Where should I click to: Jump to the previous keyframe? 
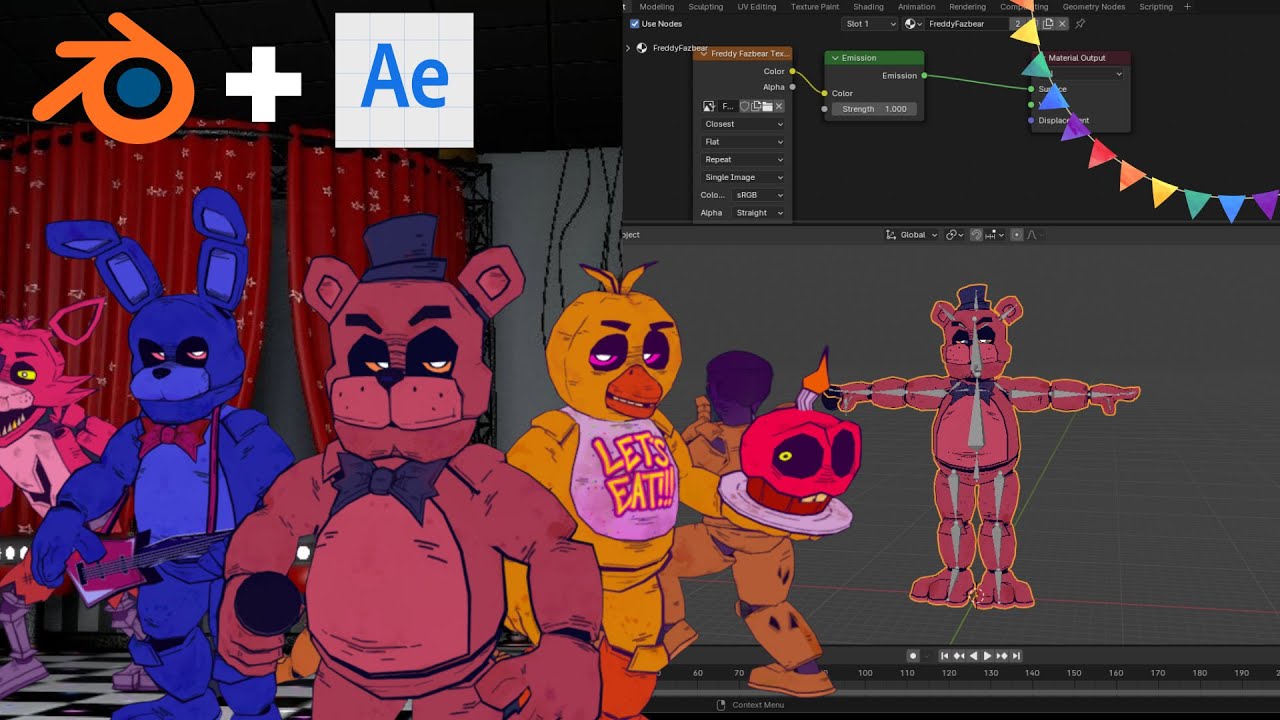pos(959,656)
